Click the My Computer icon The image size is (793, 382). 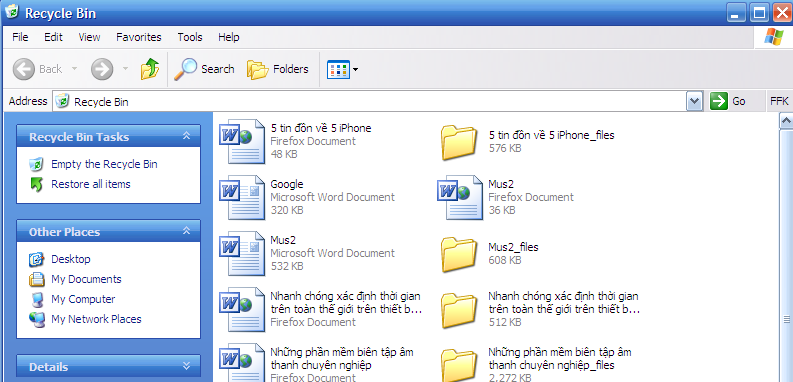(36, 300)
